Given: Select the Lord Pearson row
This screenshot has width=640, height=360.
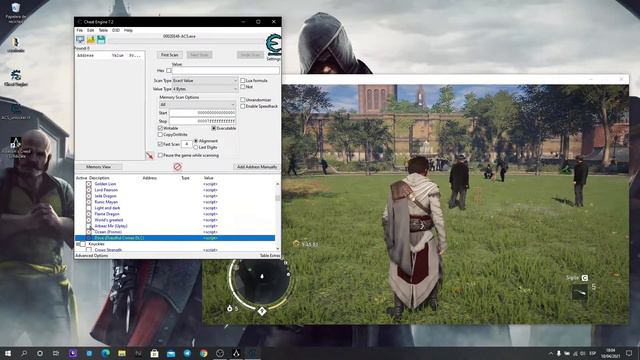Looking at the screenshot, I should click(x=175, y=190).
